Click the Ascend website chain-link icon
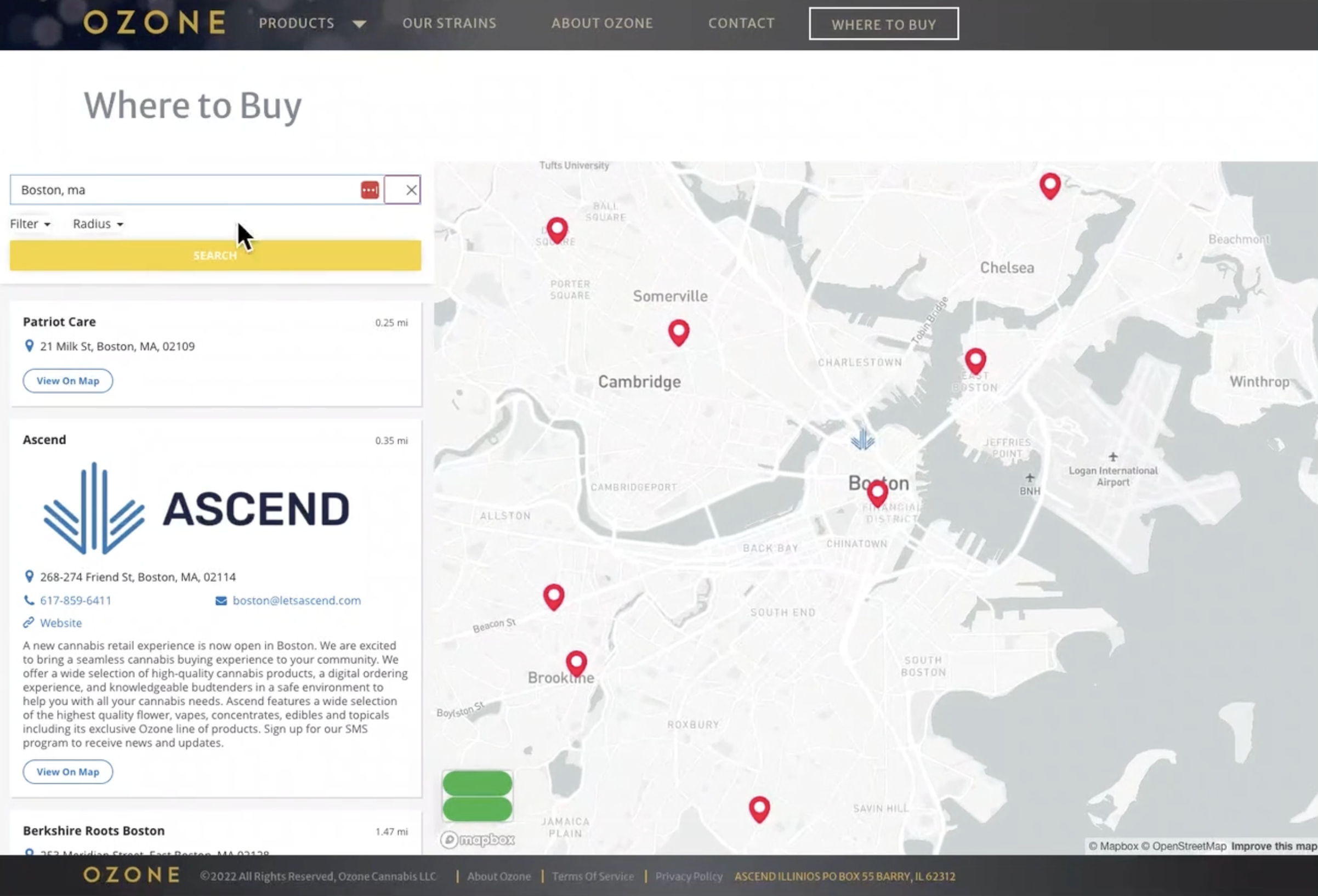This screenshot has height=896, width=1318. tap(29, 623)
